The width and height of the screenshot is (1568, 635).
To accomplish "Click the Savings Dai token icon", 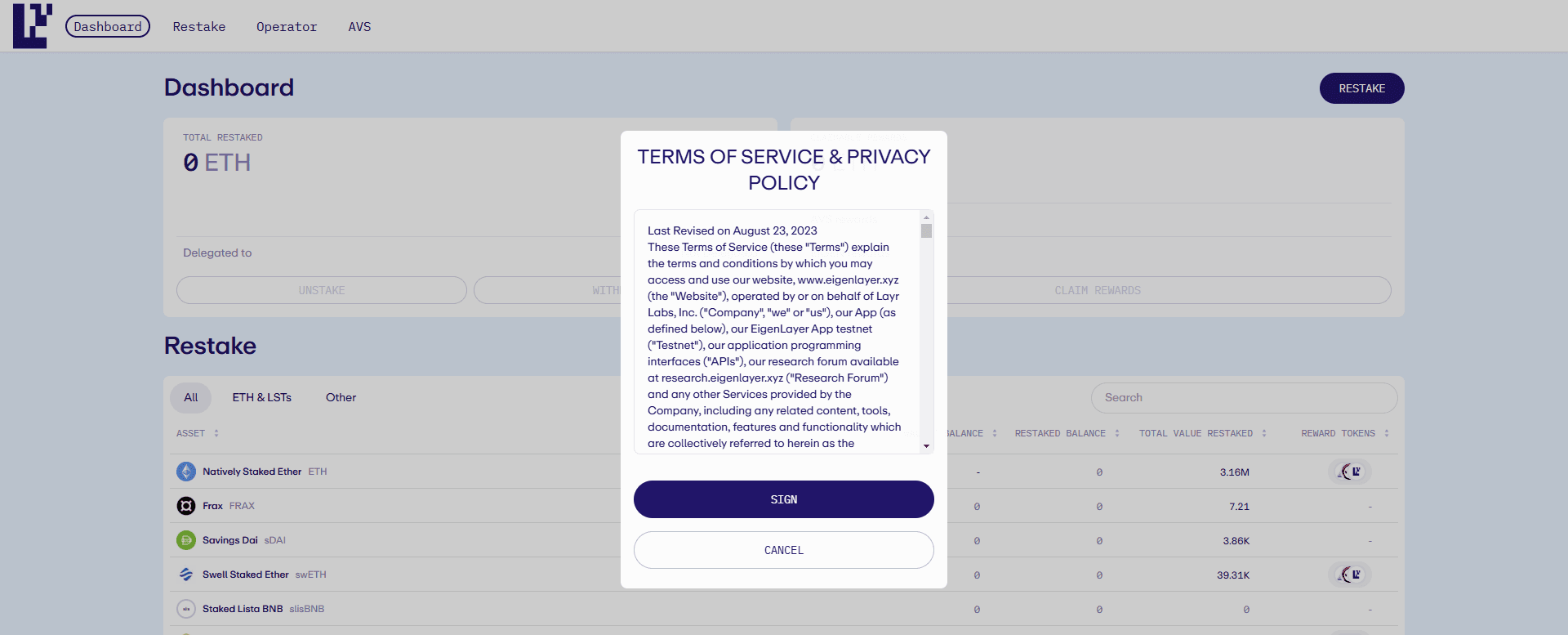I will pyautogui.click(x=186, y=540).
